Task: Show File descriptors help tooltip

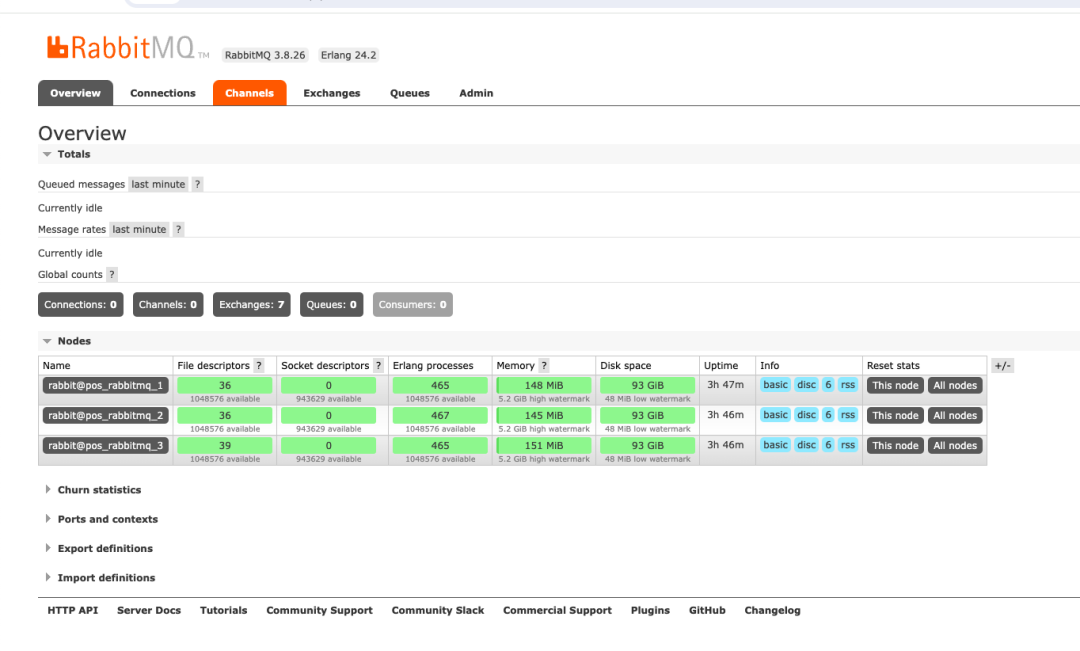Action: click(259, 366)
